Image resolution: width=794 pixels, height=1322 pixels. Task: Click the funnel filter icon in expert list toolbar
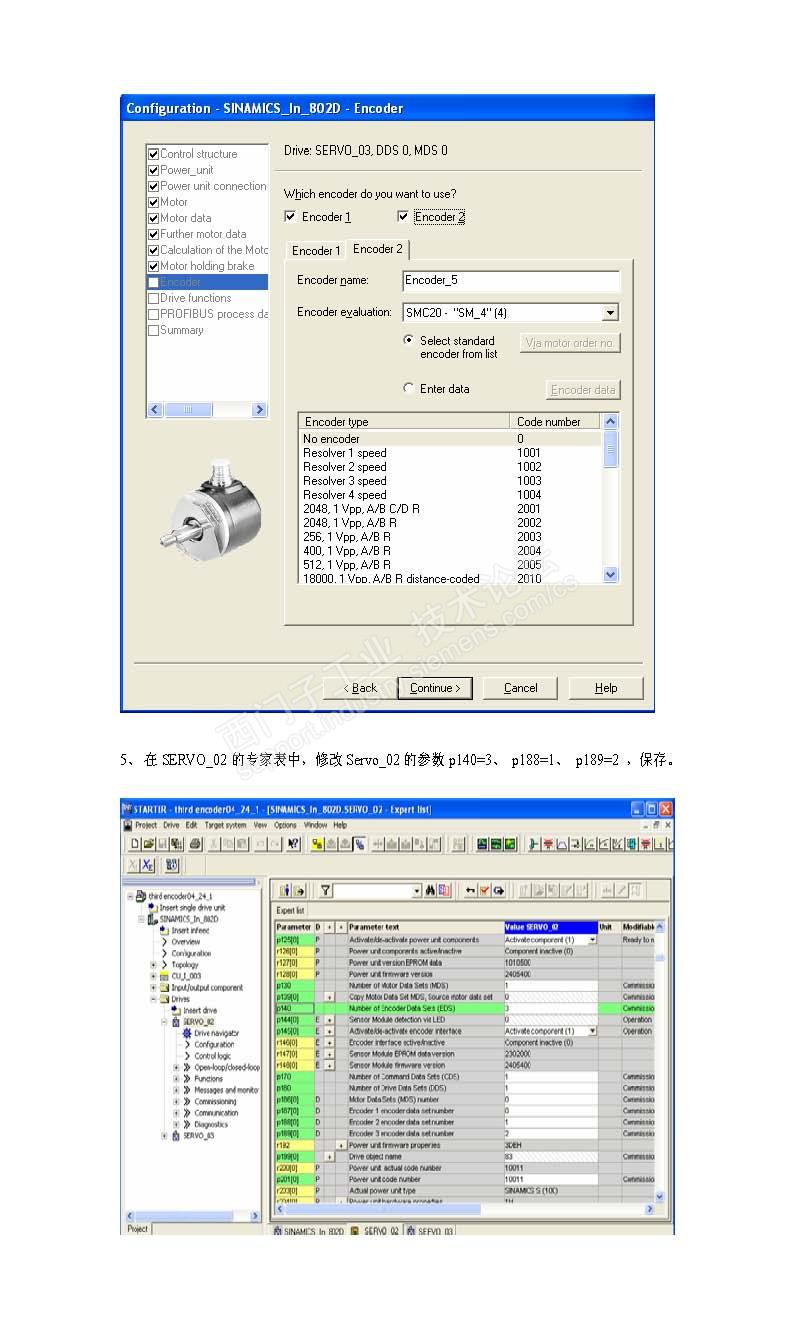click(325, 890)
